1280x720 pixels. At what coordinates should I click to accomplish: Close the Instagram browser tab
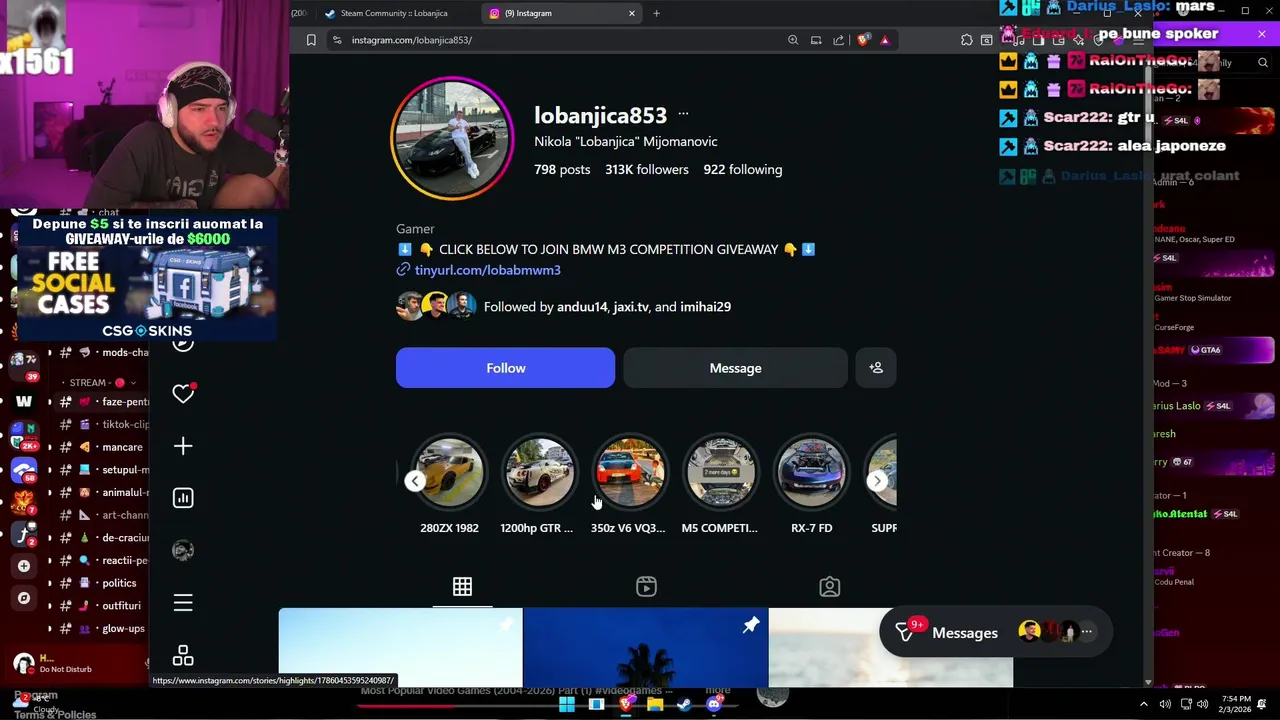pos(632,13)
